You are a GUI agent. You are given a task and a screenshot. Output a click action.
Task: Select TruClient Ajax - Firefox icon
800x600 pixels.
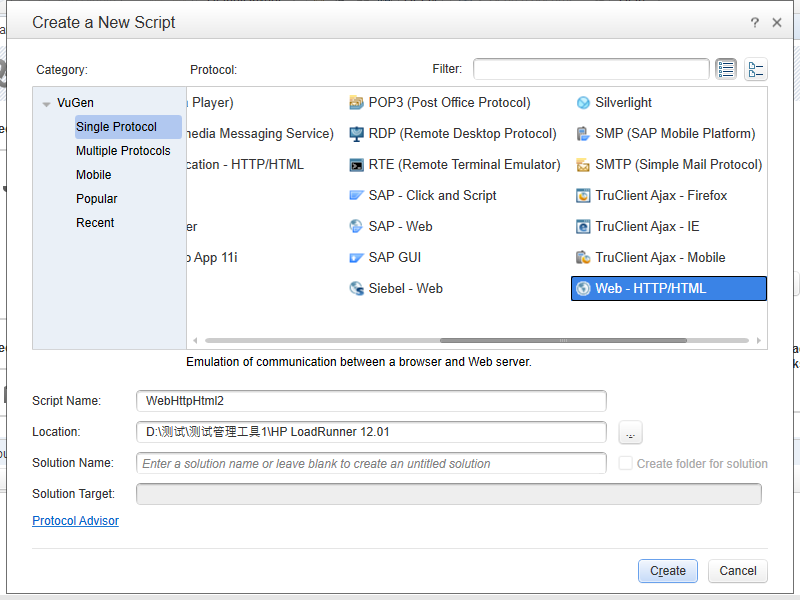pyautogui.click(x=583, y=196)
